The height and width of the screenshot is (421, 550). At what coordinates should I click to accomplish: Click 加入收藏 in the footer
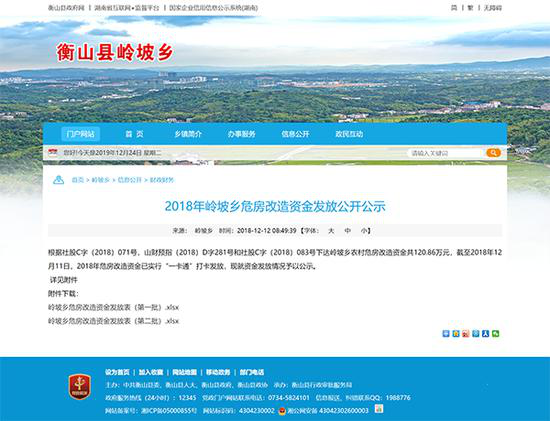[x=151, y=372]
